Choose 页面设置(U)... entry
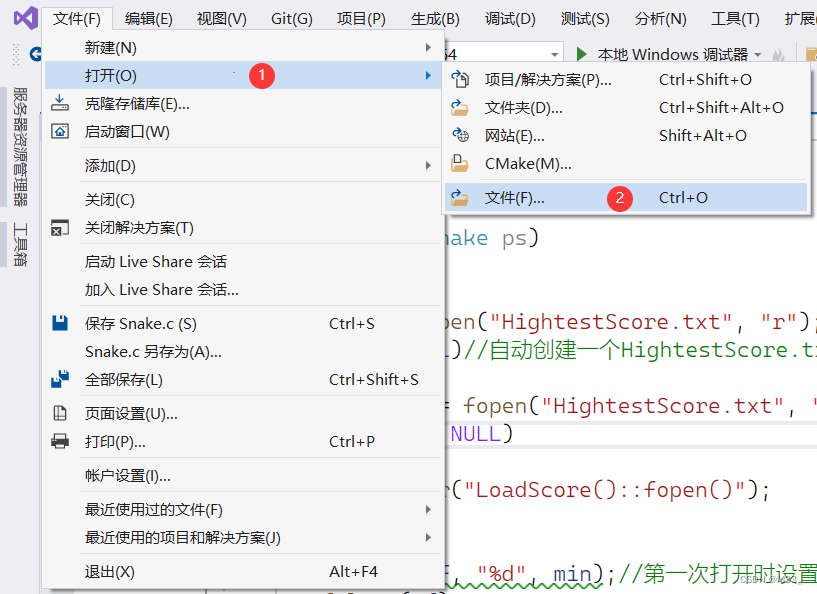Screen dimensions: 817x594 coord(243,413)
